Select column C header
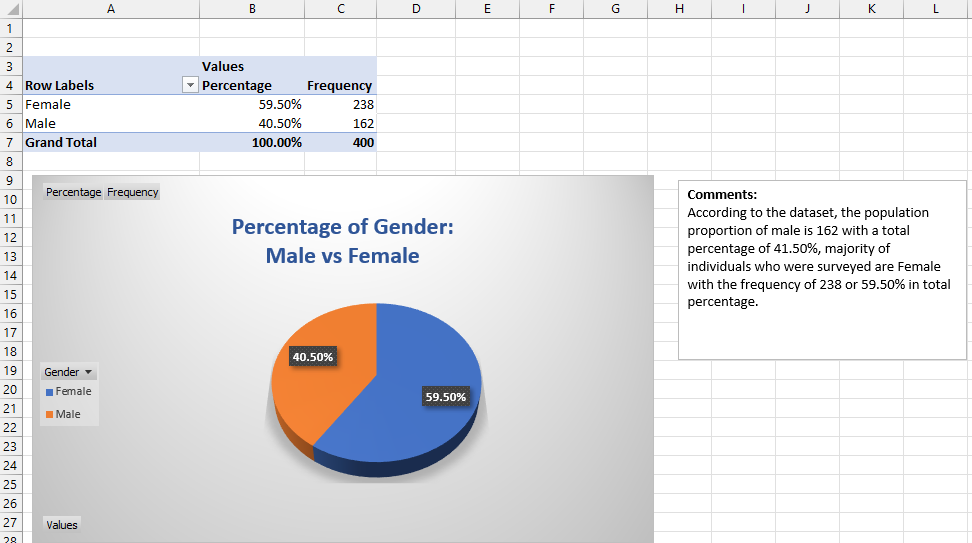The height and width of the screenshot is (543, 972). [x=340, y=9]
